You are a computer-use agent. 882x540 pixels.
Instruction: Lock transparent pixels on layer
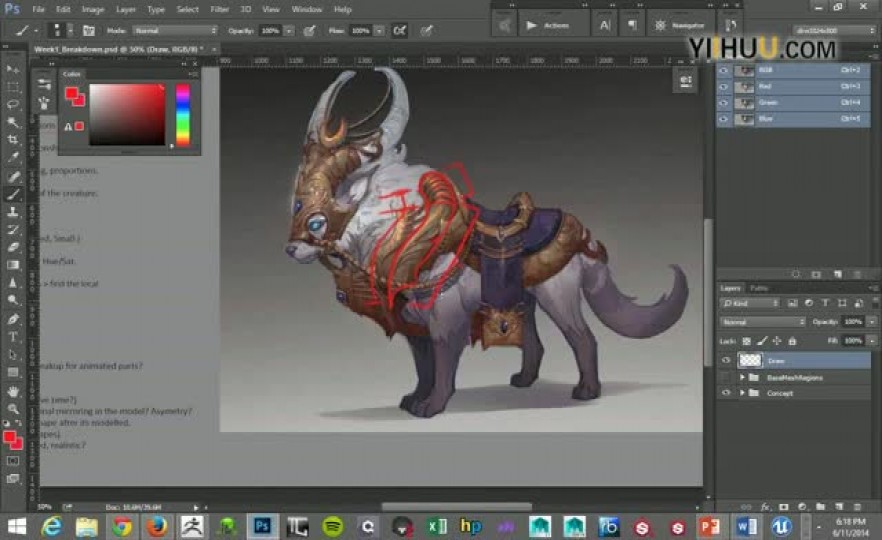coord(746,341)
